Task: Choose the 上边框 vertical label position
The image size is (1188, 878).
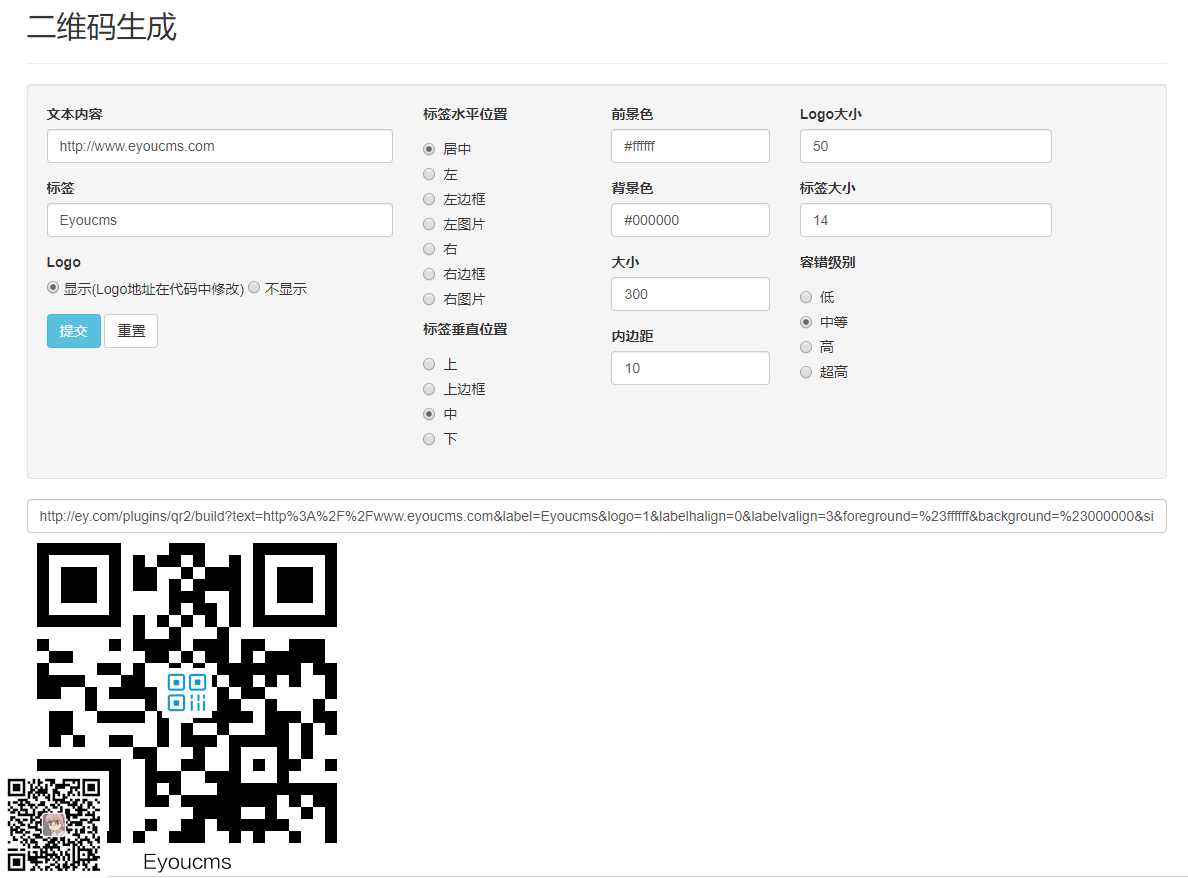Action: 428,388
